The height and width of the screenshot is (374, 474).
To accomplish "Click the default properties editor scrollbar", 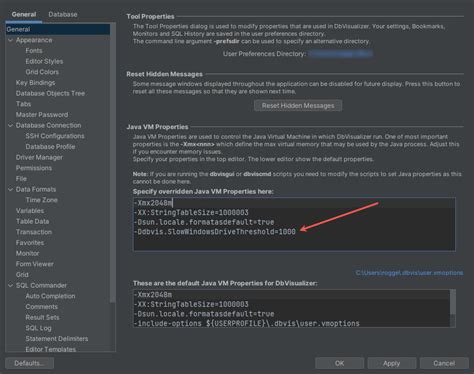I will (x=453, y=302).
